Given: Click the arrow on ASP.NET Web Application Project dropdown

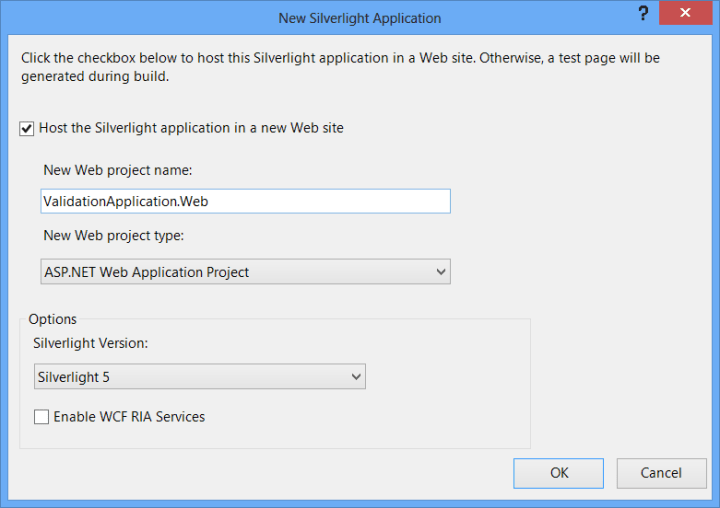Looking at the screenshot, I should point(442,272).
